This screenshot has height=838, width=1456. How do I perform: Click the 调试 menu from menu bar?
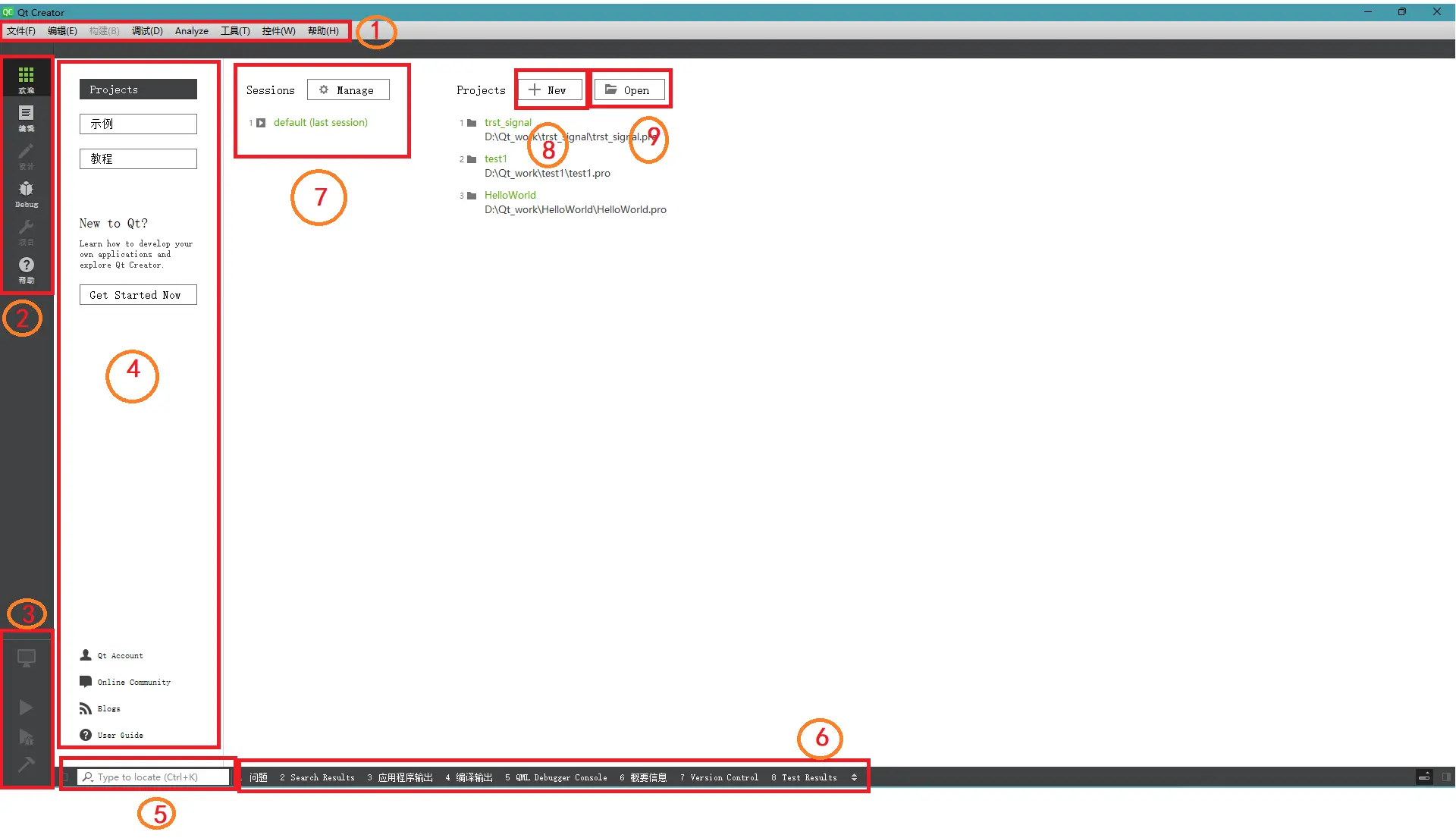(147, 30)
